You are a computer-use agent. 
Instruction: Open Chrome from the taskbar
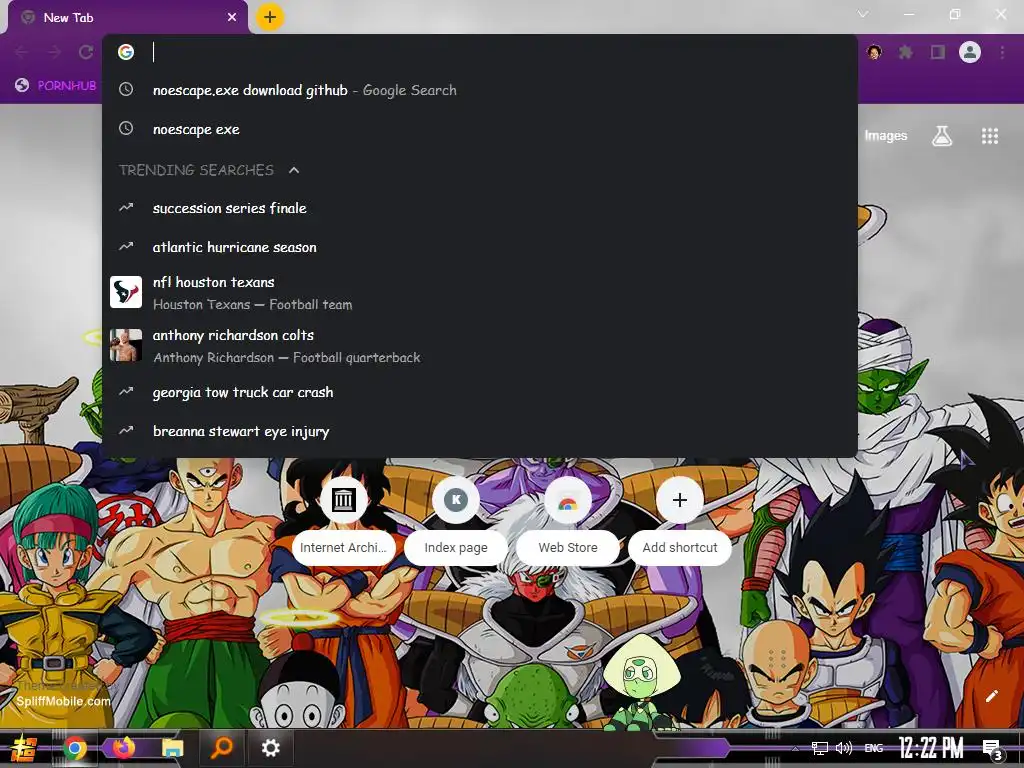74,748
